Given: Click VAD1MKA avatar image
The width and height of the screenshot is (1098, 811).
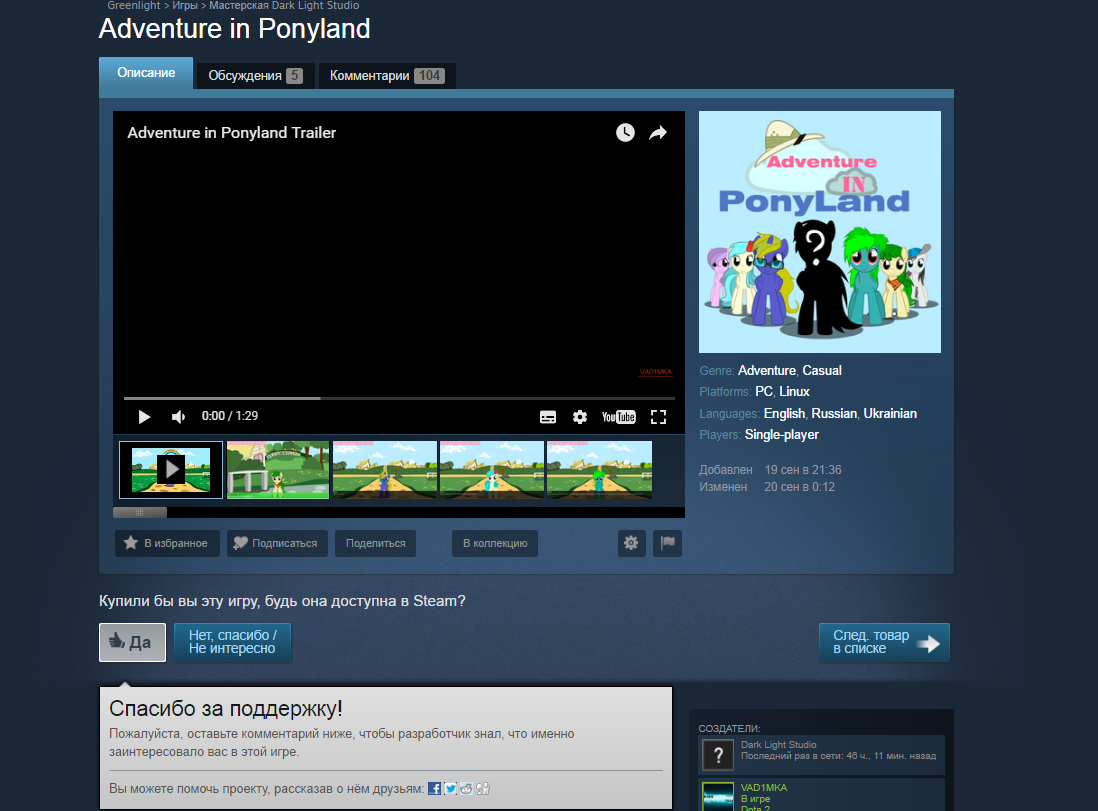Looking at the screenshot, I should coord(718,797).
